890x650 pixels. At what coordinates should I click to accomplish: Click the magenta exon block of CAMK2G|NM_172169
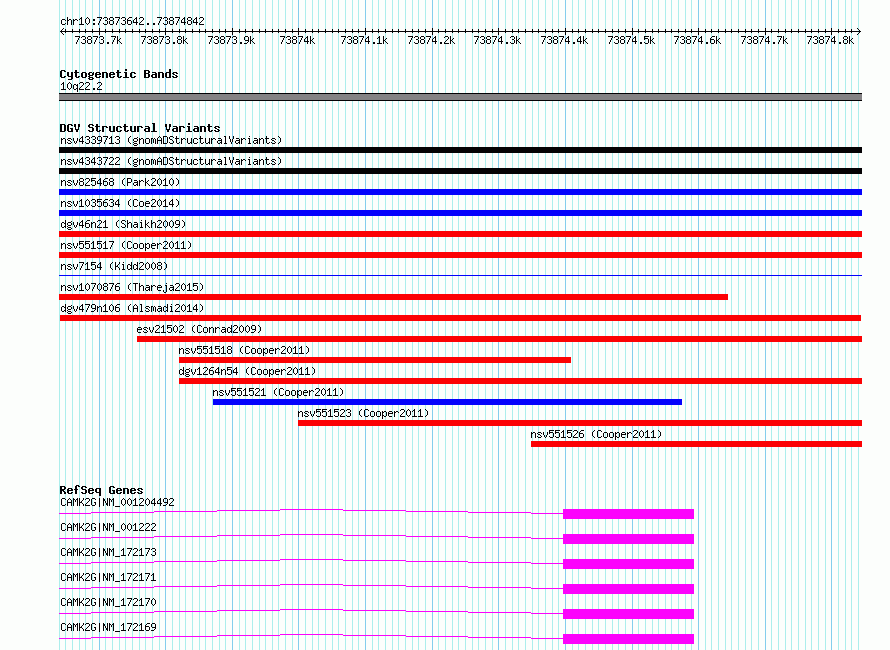click(628, 639)
